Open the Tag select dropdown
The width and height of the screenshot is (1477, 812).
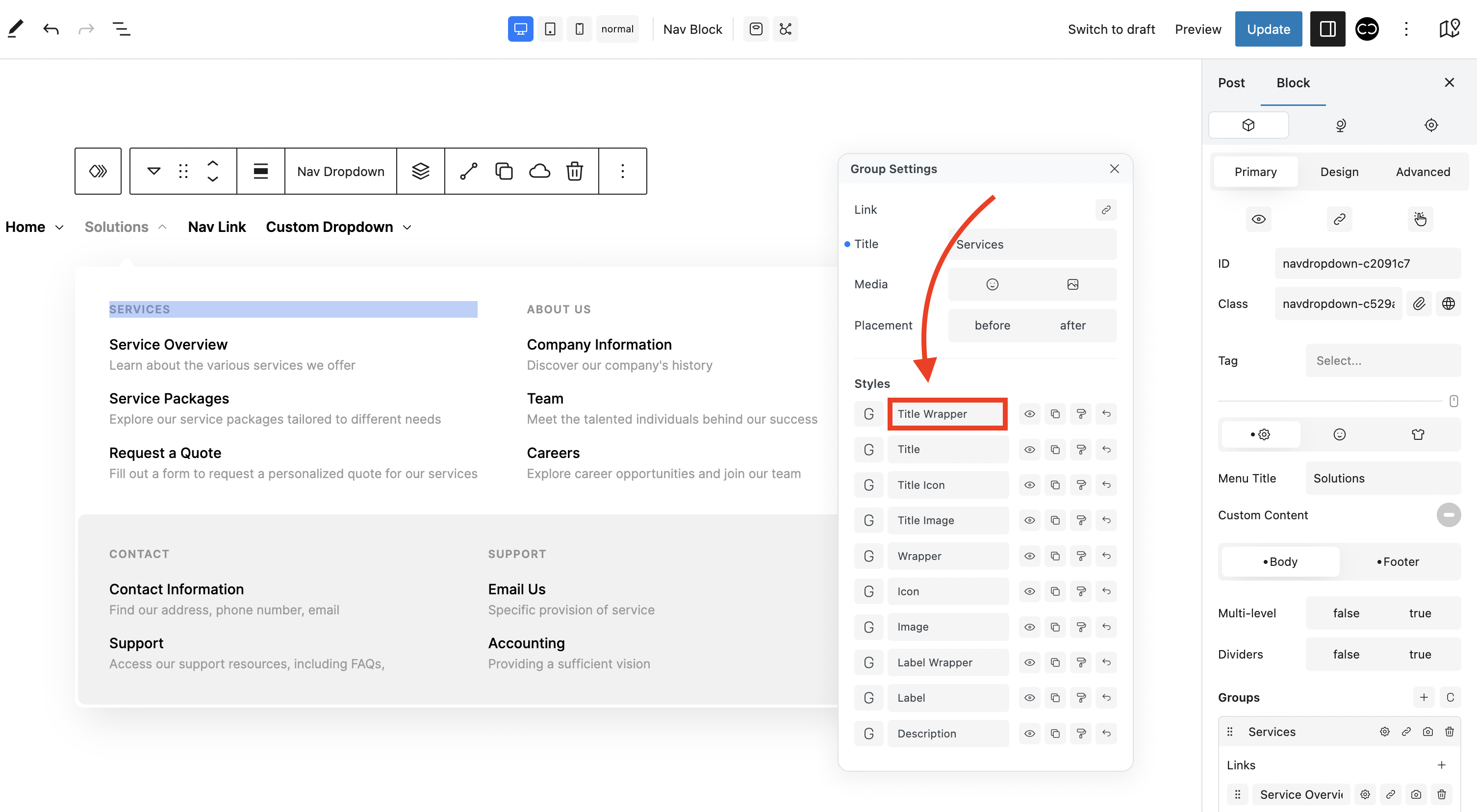coord(1382,361)
